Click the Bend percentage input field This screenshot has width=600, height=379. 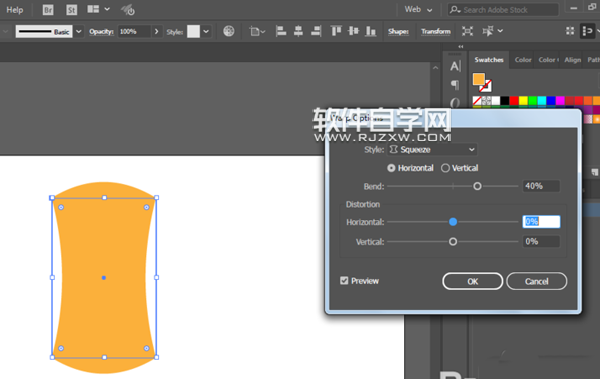[x=541, y=186]
